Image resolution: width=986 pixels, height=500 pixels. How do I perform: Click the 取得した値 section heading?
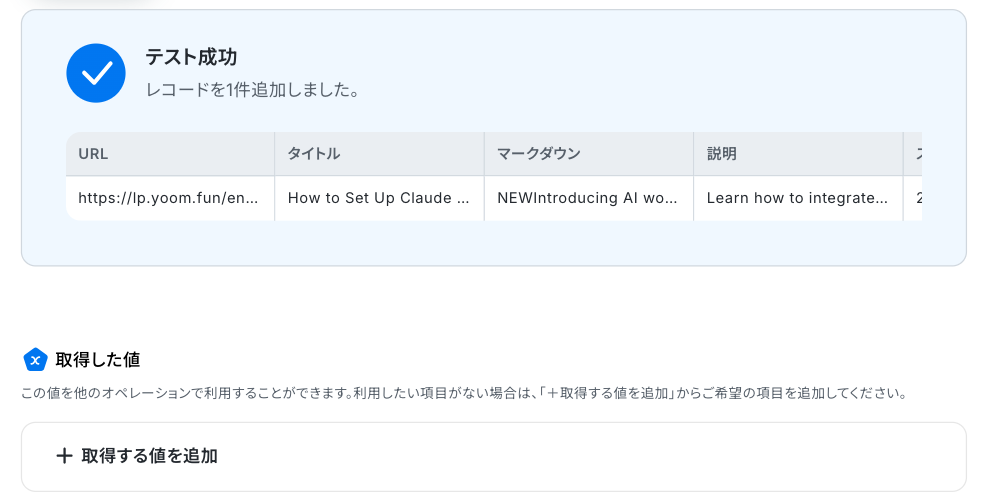tap(98, 359)
